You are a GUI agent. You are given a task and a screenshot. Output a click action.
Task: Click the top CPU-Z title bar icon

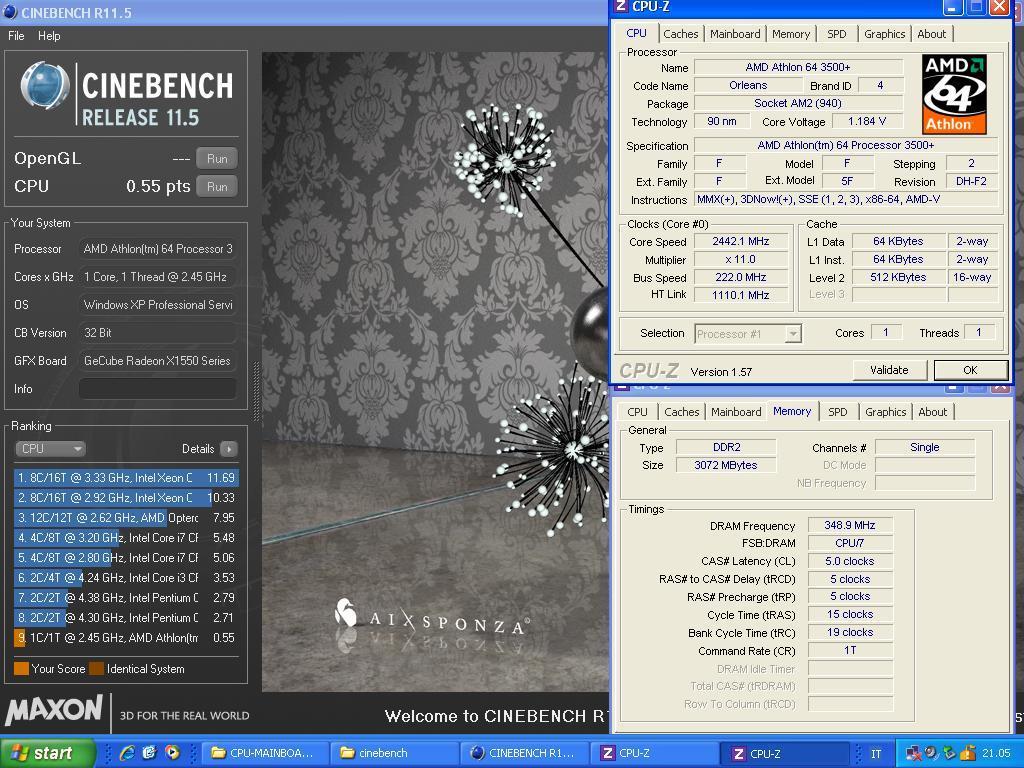pyautogui.click(x=622, y=7)
